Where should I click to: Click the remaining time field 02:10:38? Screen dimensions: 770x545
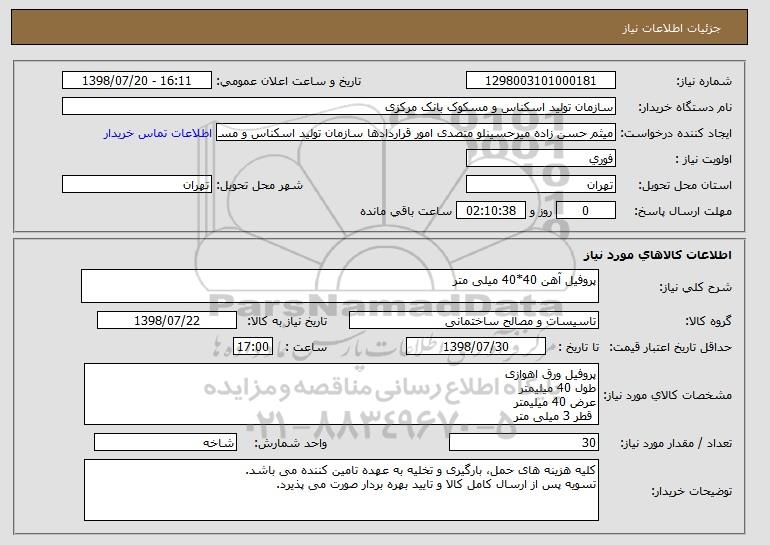(491, 211)
